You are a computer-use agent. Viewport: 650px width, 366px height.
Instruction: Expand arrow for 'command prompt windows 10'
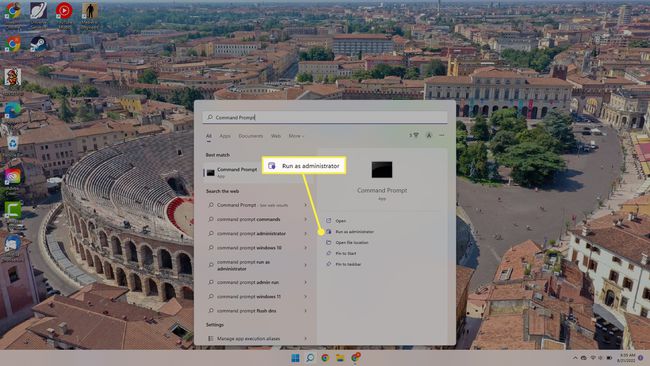click(x=306, y=248)
